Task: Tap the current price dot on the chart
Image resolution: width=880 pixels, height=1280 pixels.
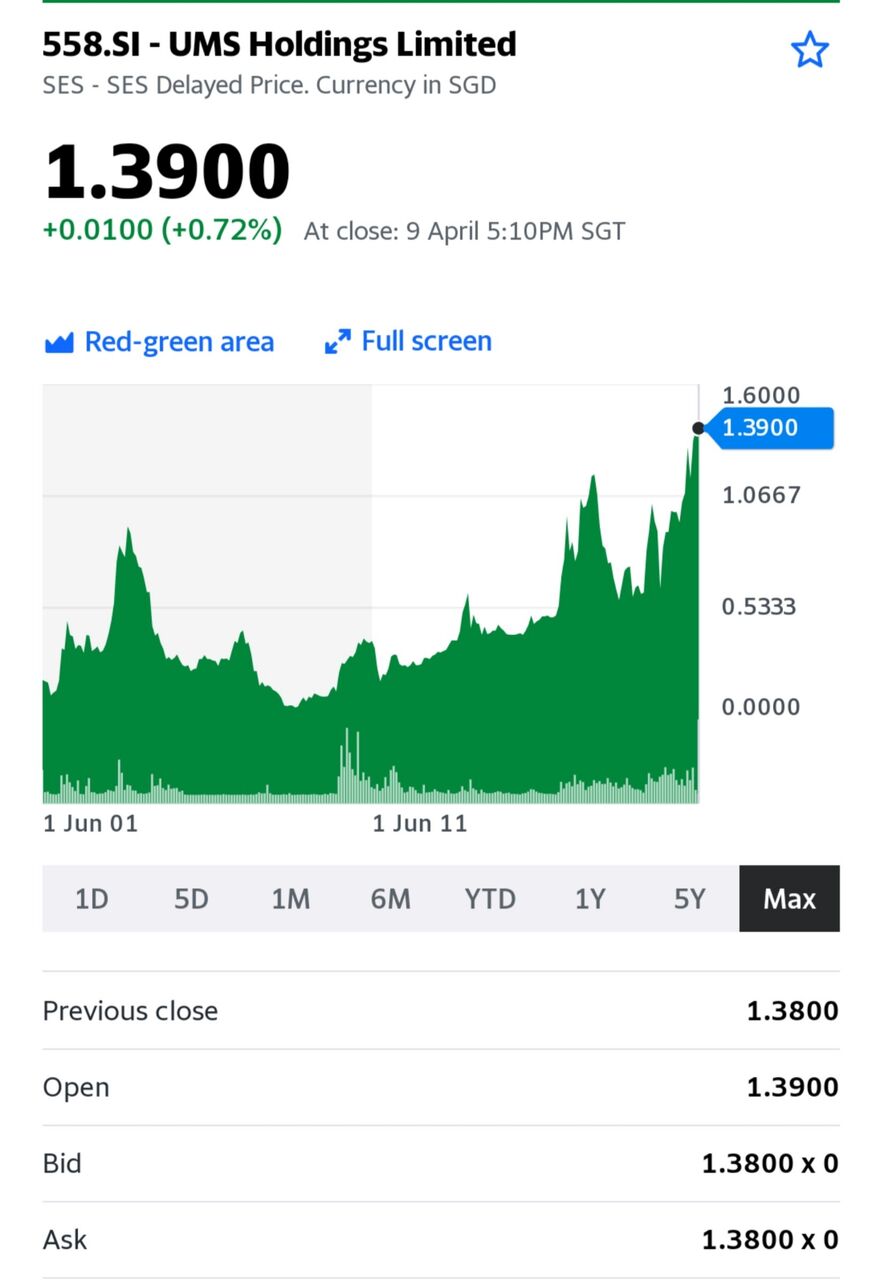Action: (698, 428)
